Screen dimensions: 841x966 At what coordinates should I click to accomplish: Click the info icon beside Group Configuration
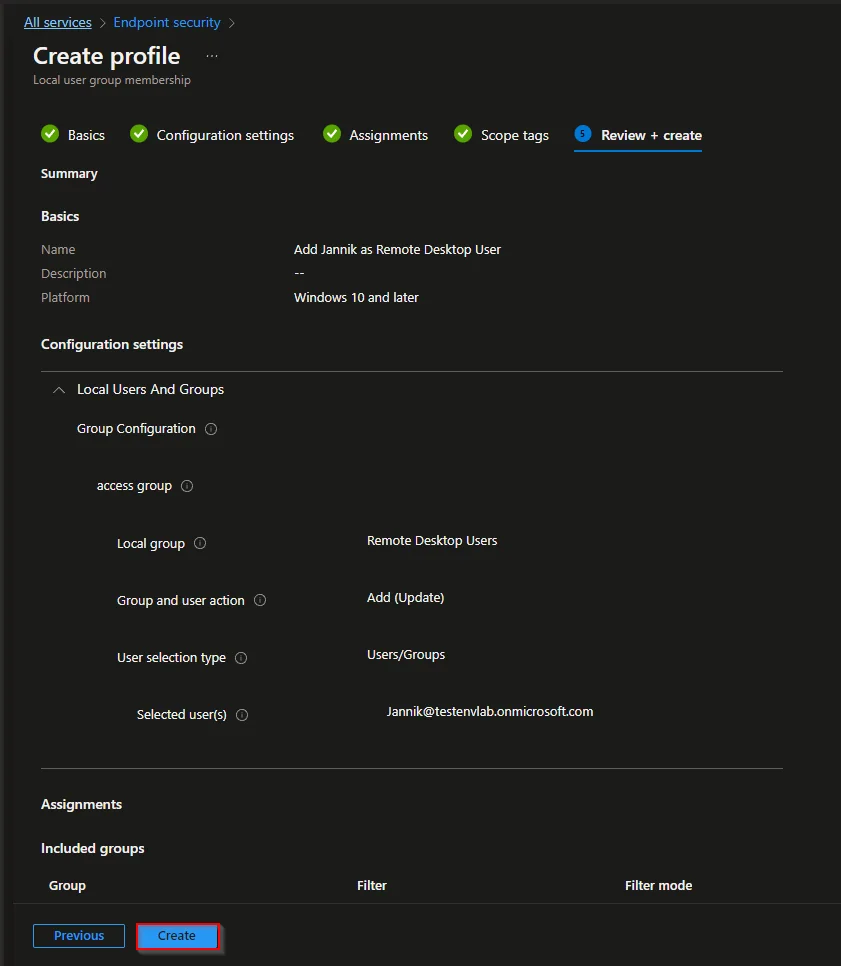(211, 429)
